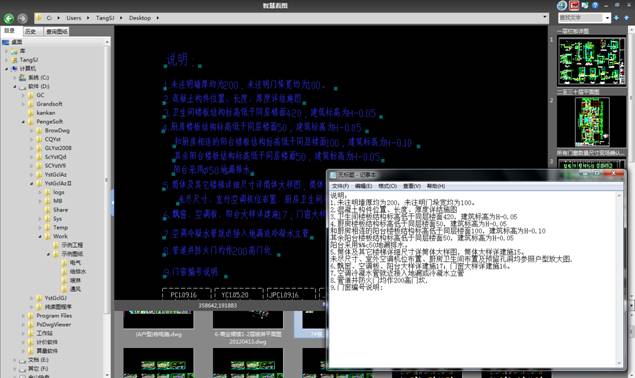Click the round blue icon beside the red one
Screen dimensions: 635x378
(x=562, y=5)
